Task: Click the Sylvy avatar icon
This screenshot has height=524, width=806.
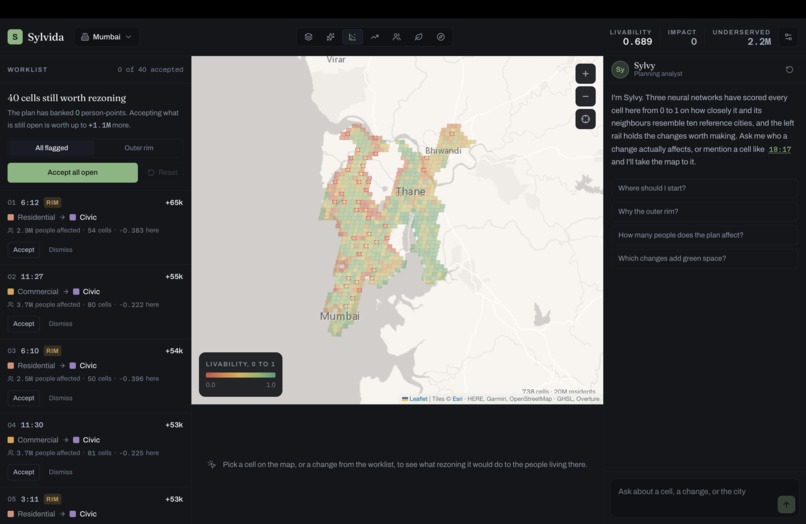Action: (620, 69)
